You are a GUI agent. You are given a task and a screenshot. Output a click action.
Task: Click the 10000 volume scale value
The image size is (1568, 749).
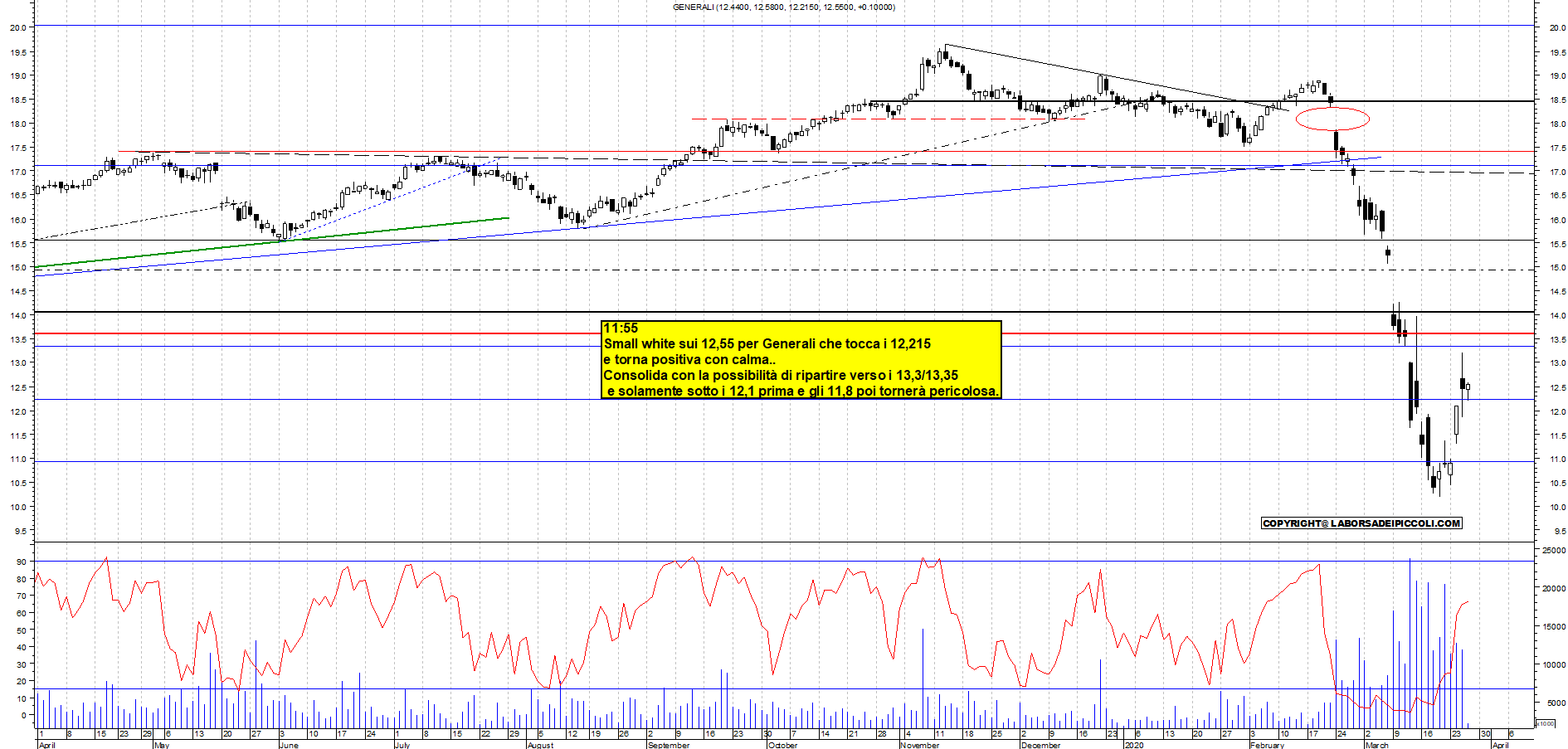1553,665
